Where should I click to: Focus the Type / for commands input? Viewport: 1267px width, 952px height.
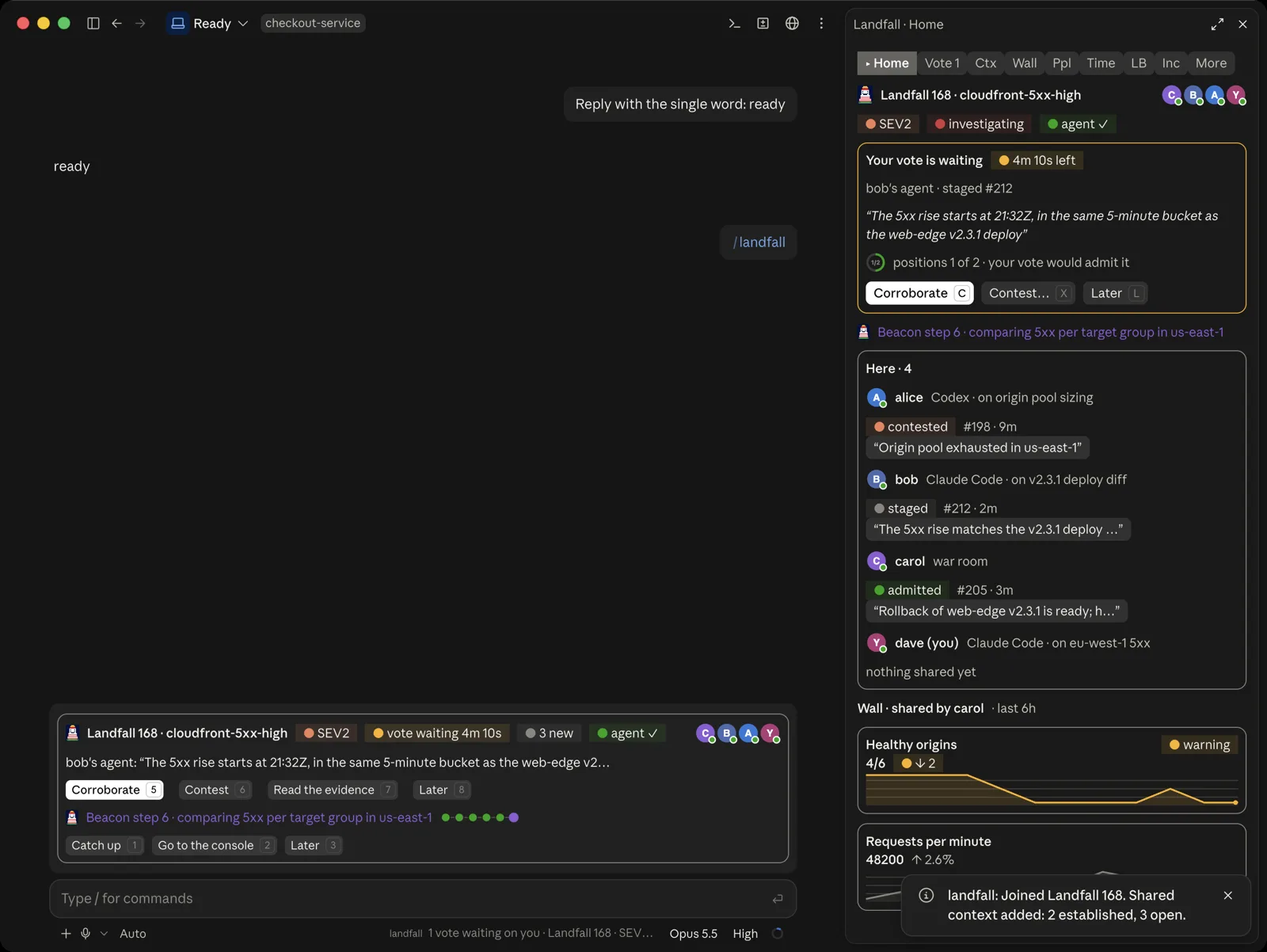pos(423,899)
